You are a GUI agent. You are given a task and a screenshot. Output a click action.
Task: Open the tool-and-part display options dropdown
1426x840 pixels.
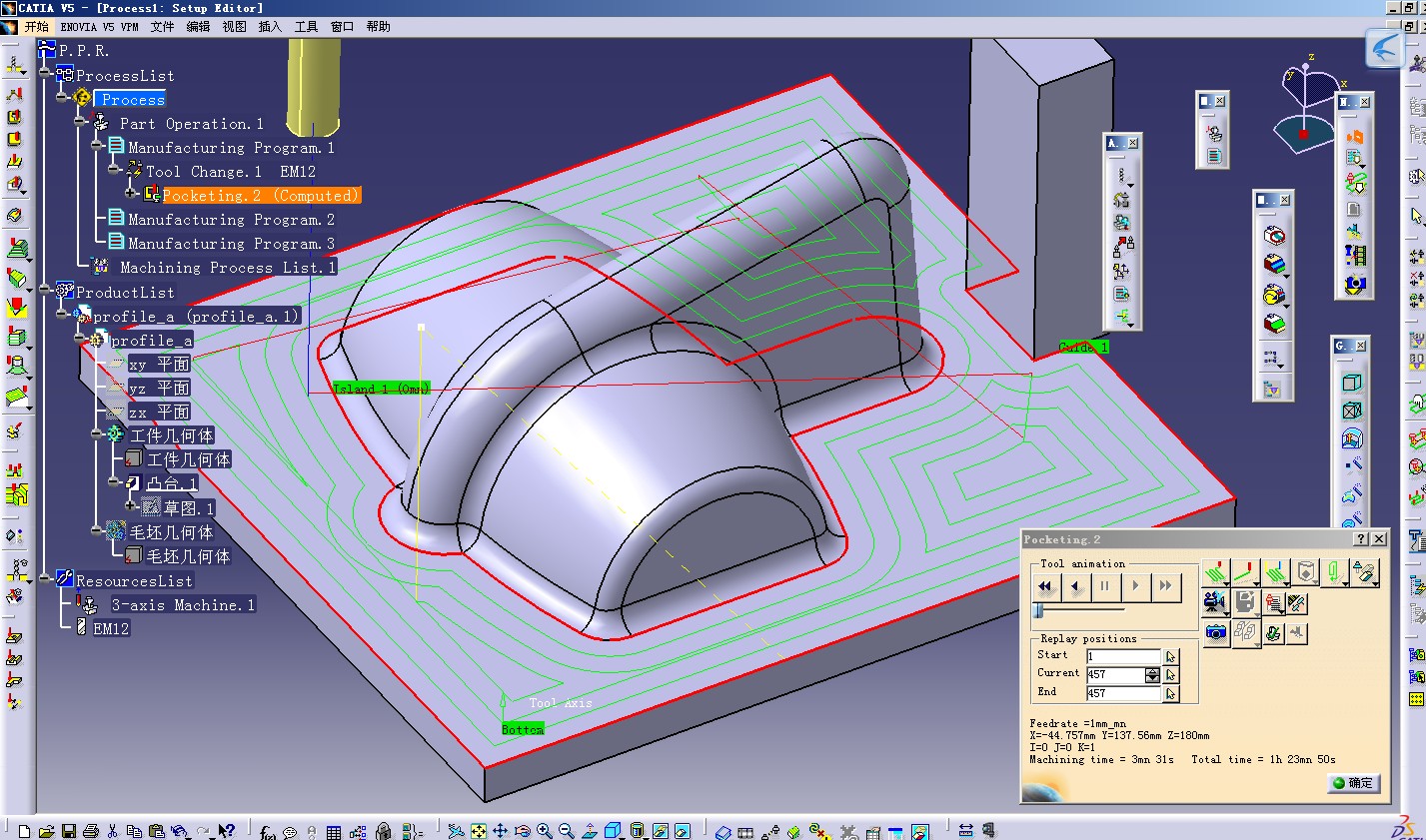(x=1365, y=572)
